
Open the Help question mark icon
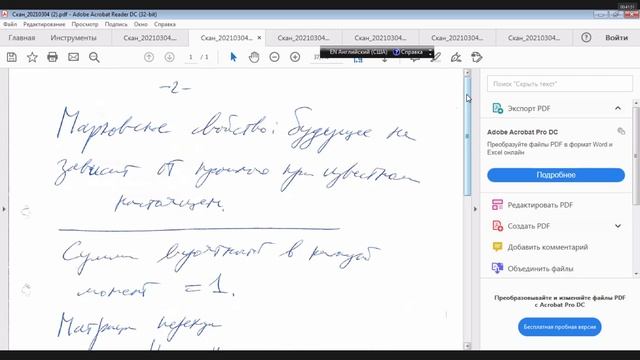(586, 38)
